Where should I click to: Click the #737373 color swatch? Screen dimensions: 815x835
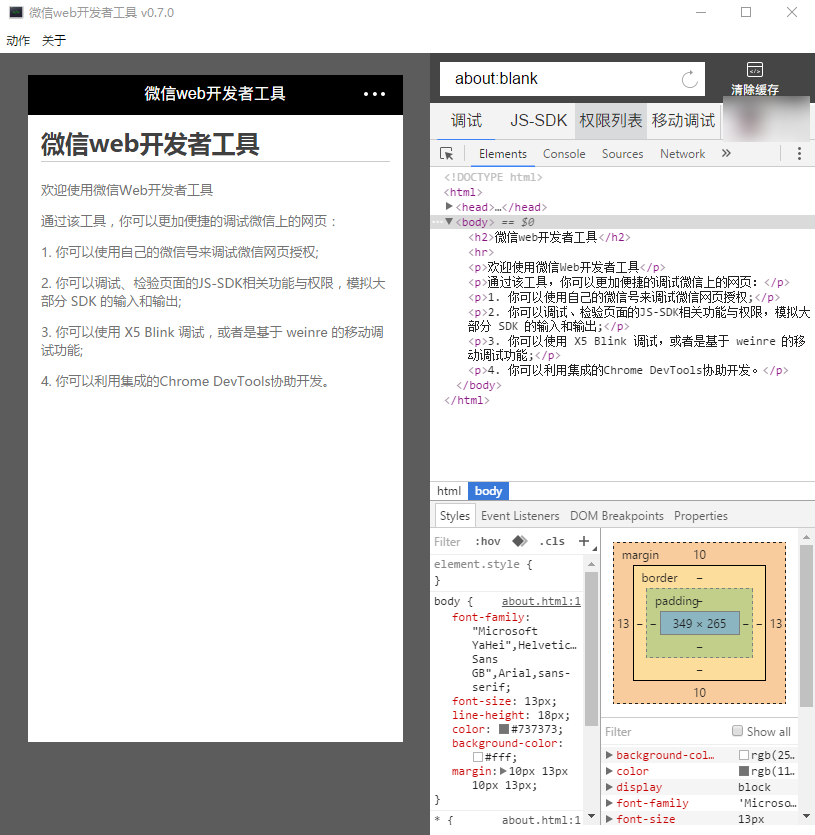pyautogui.click(x=503, y=730)
